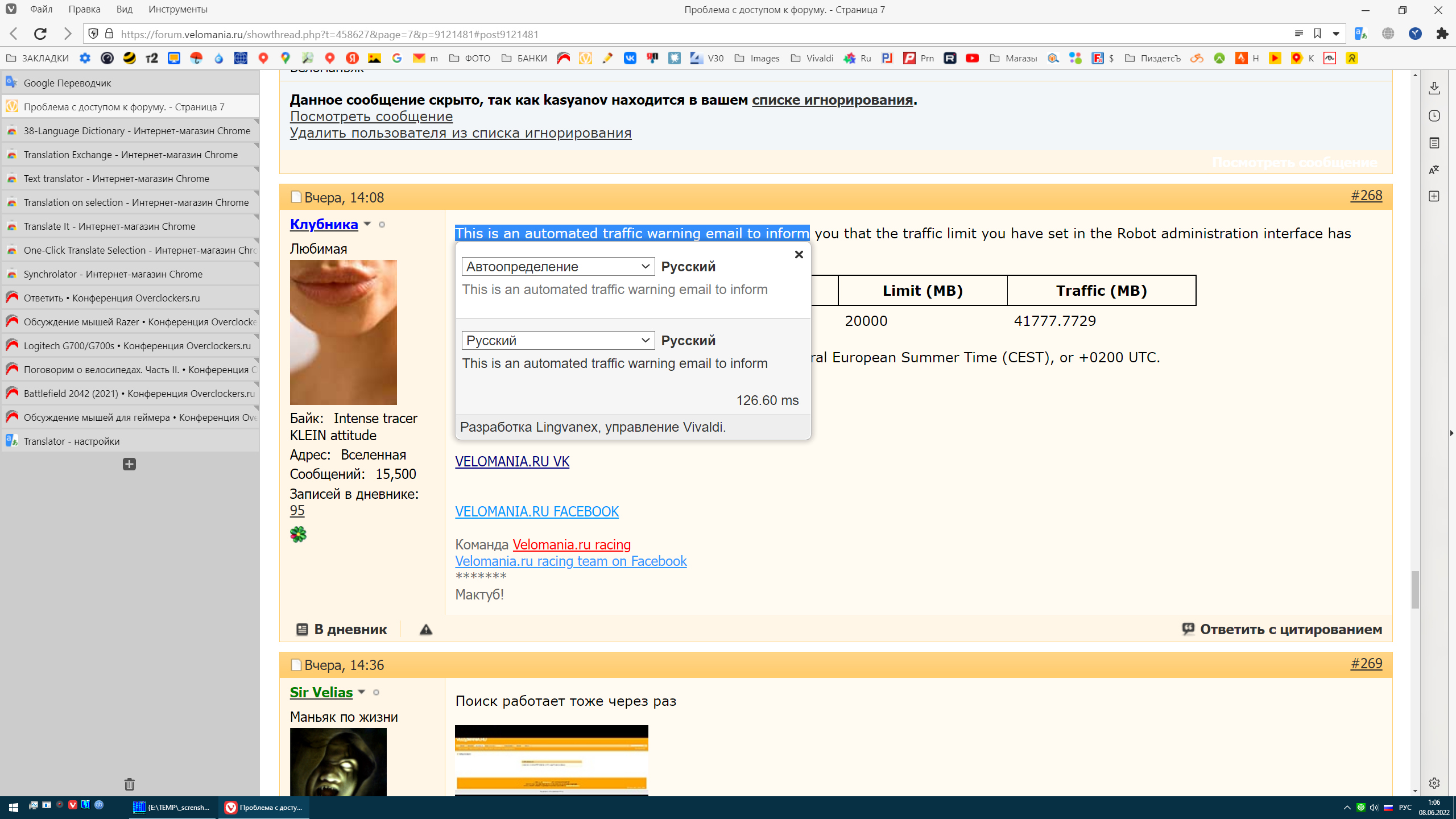The height and width of the screenshot is (819, 1456).
Task: Toggle the post #268 status icon
Action: click(x=296, y=197)
